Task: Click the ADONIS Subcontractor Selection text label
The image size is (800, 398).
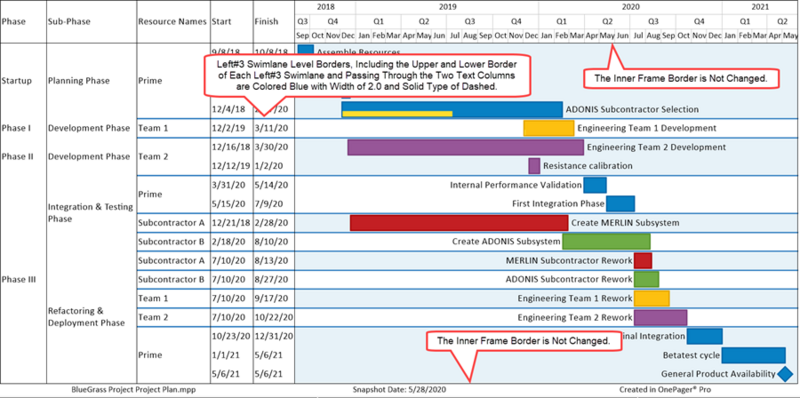Action: (632, 109)
